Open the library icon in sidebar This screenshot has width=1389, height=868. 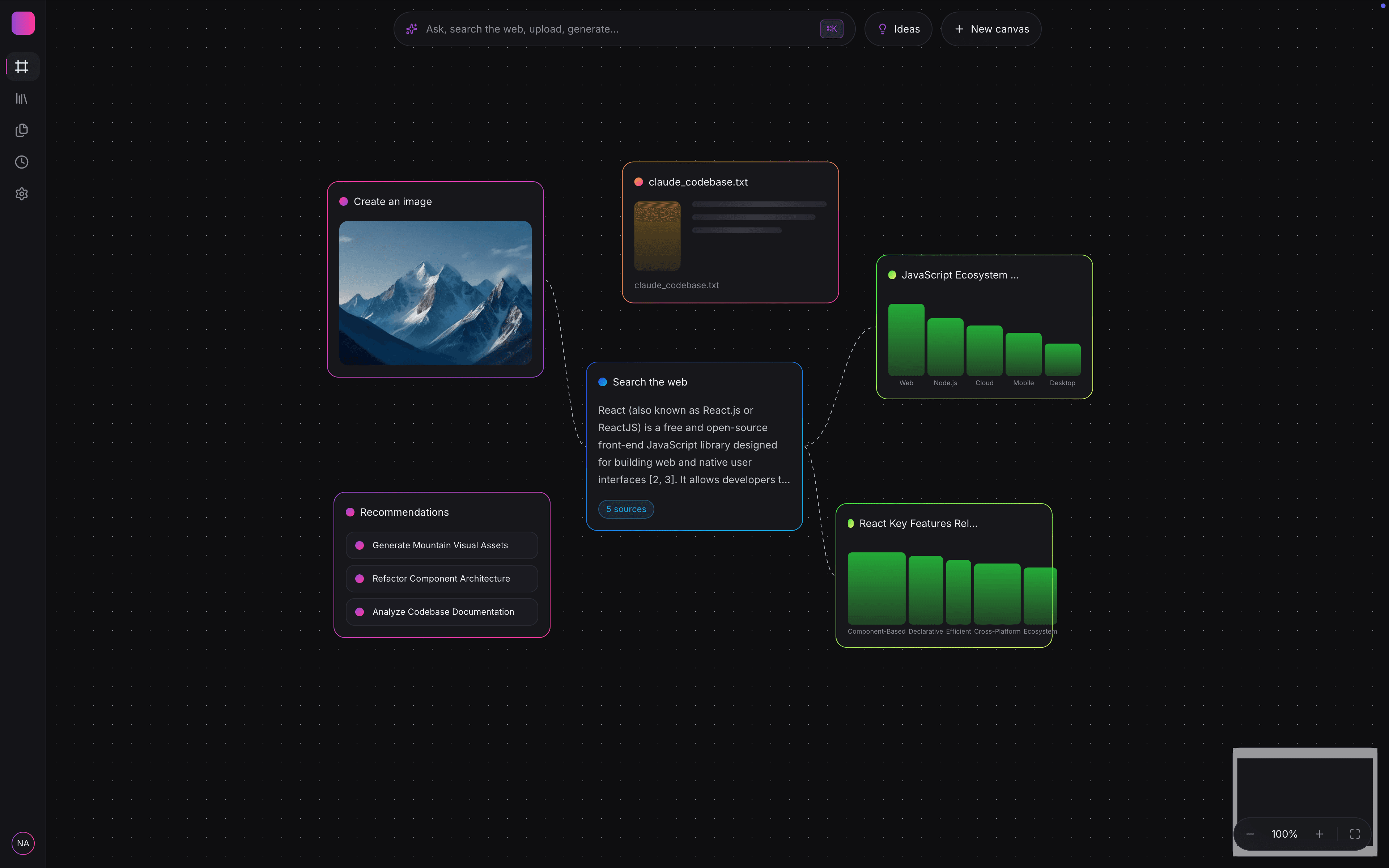[x=22, y=99]
